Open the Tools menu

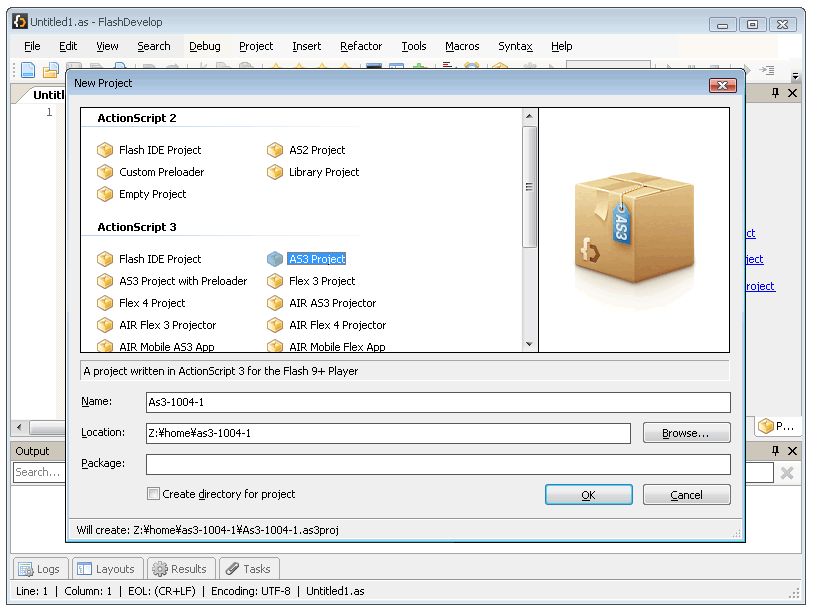click(x=414, y=46)
